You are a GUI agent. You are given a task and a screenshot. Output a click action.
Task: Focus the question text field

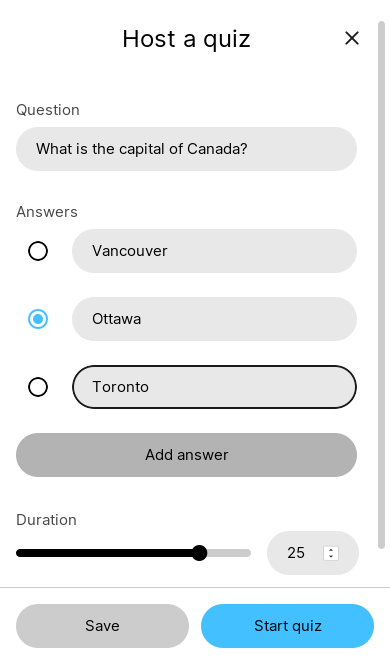(186, 149)
